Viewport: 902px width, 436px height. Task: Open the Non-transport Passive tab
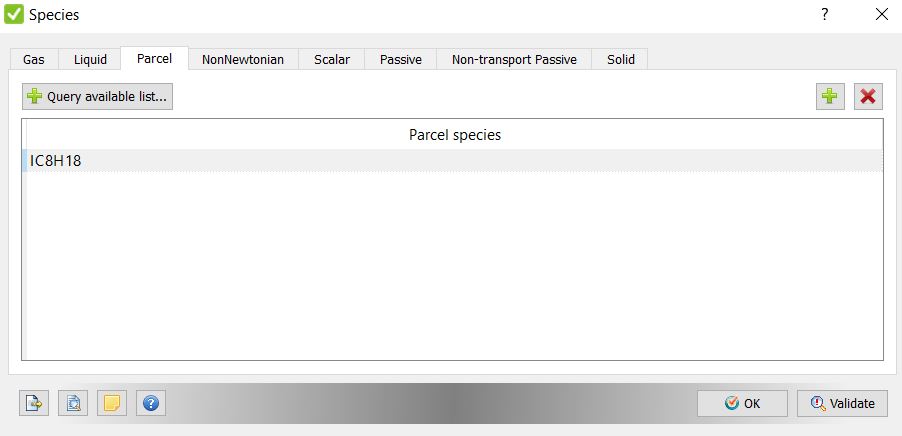pos(514,59)
